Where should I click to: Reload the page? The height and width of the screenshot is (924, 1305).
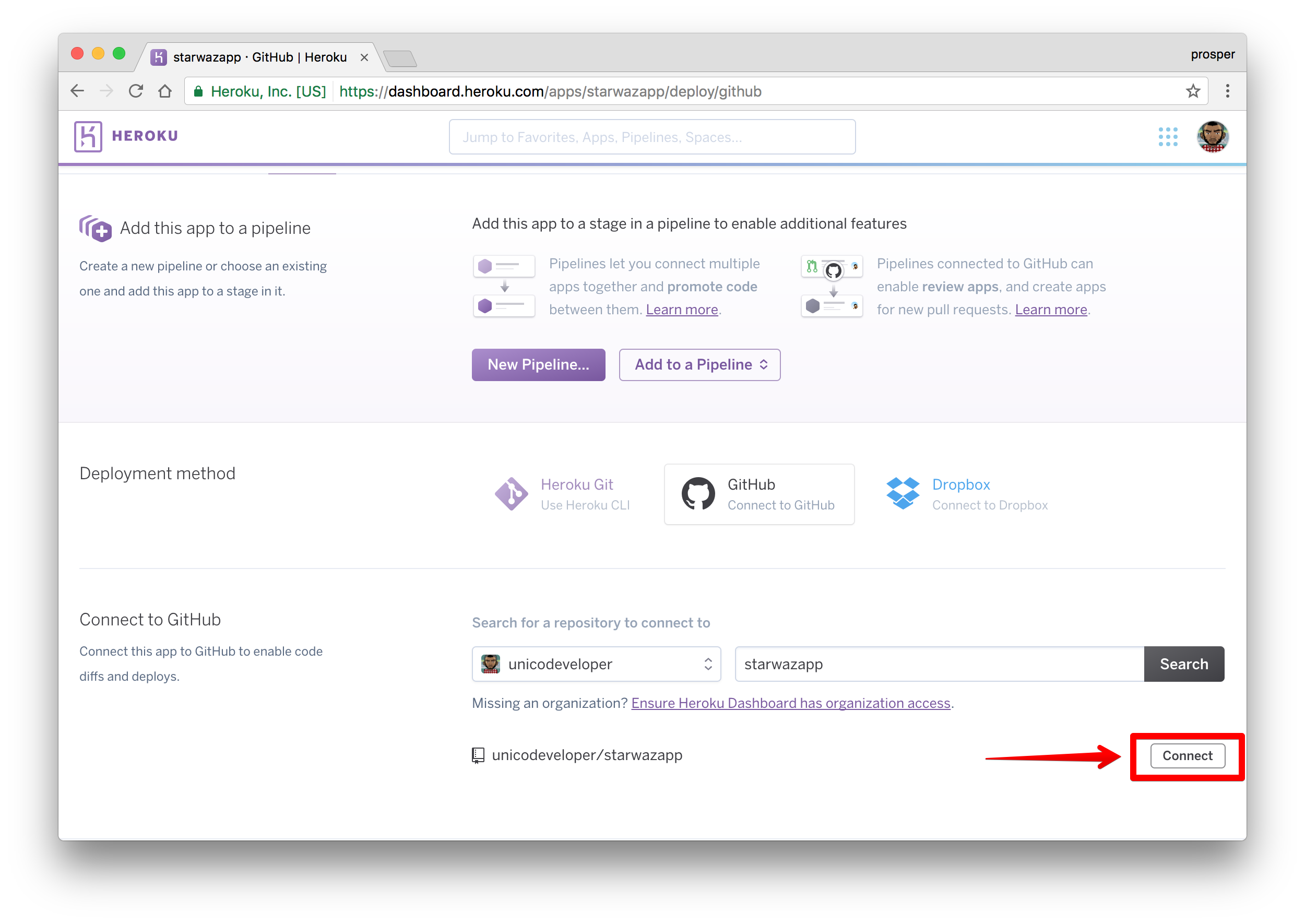135,91
